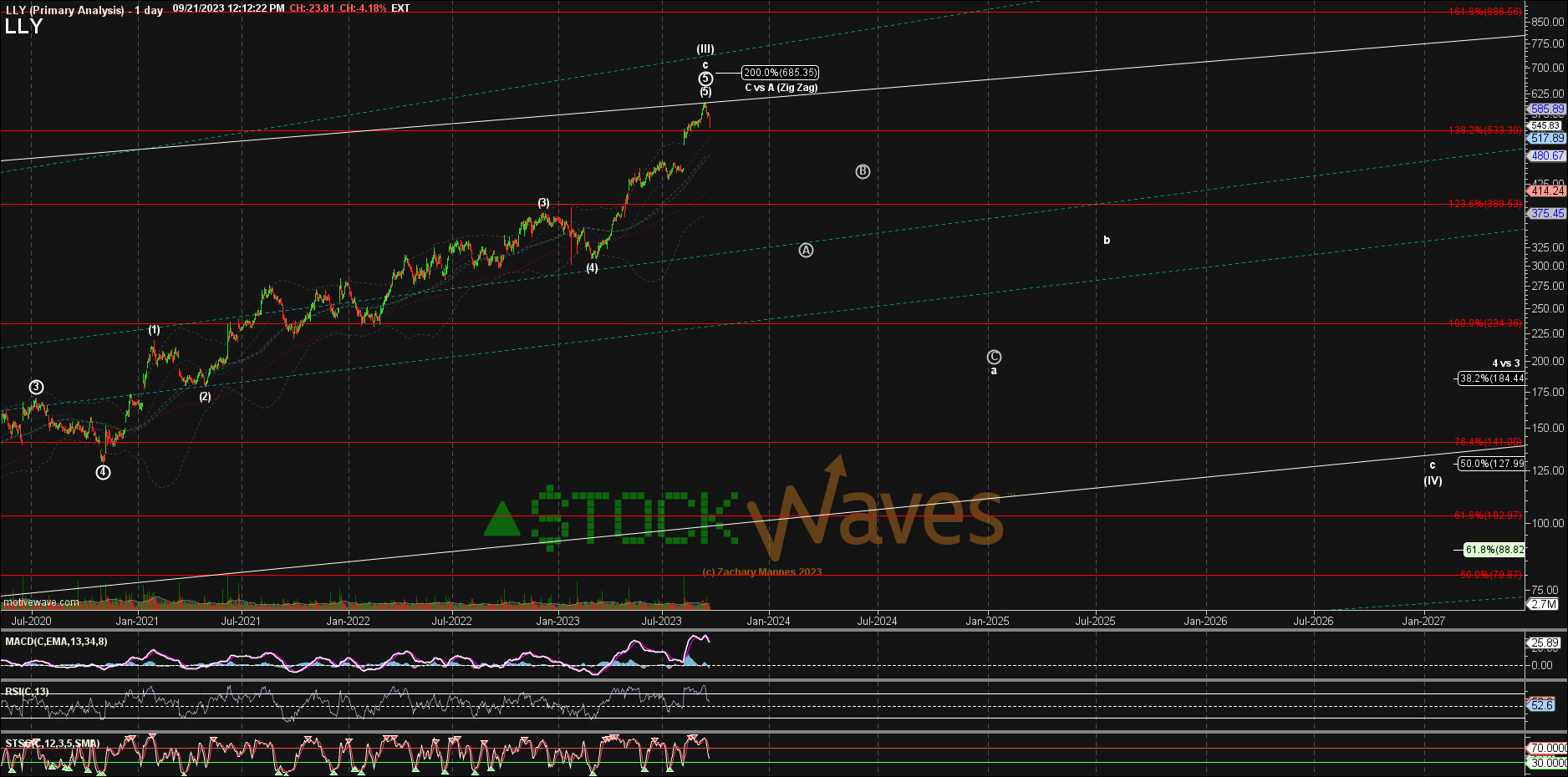The height and width of the screenshot is (777, 1568).
Task: Open the motivewave.com link text
Action: tap(41, 602)
